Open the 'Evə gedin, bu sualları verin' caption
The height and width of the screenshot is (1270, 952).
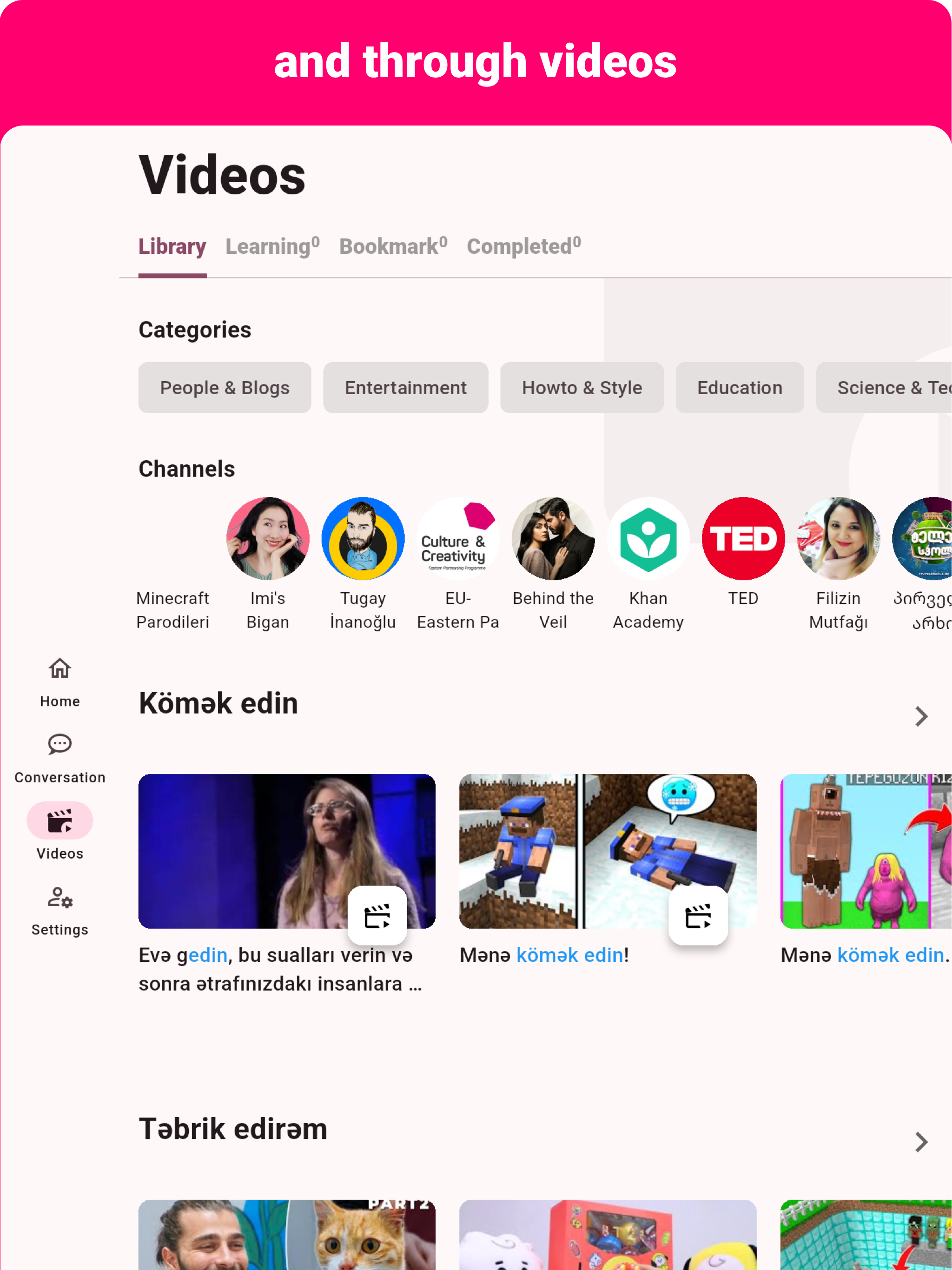click(x=280, y=969)
